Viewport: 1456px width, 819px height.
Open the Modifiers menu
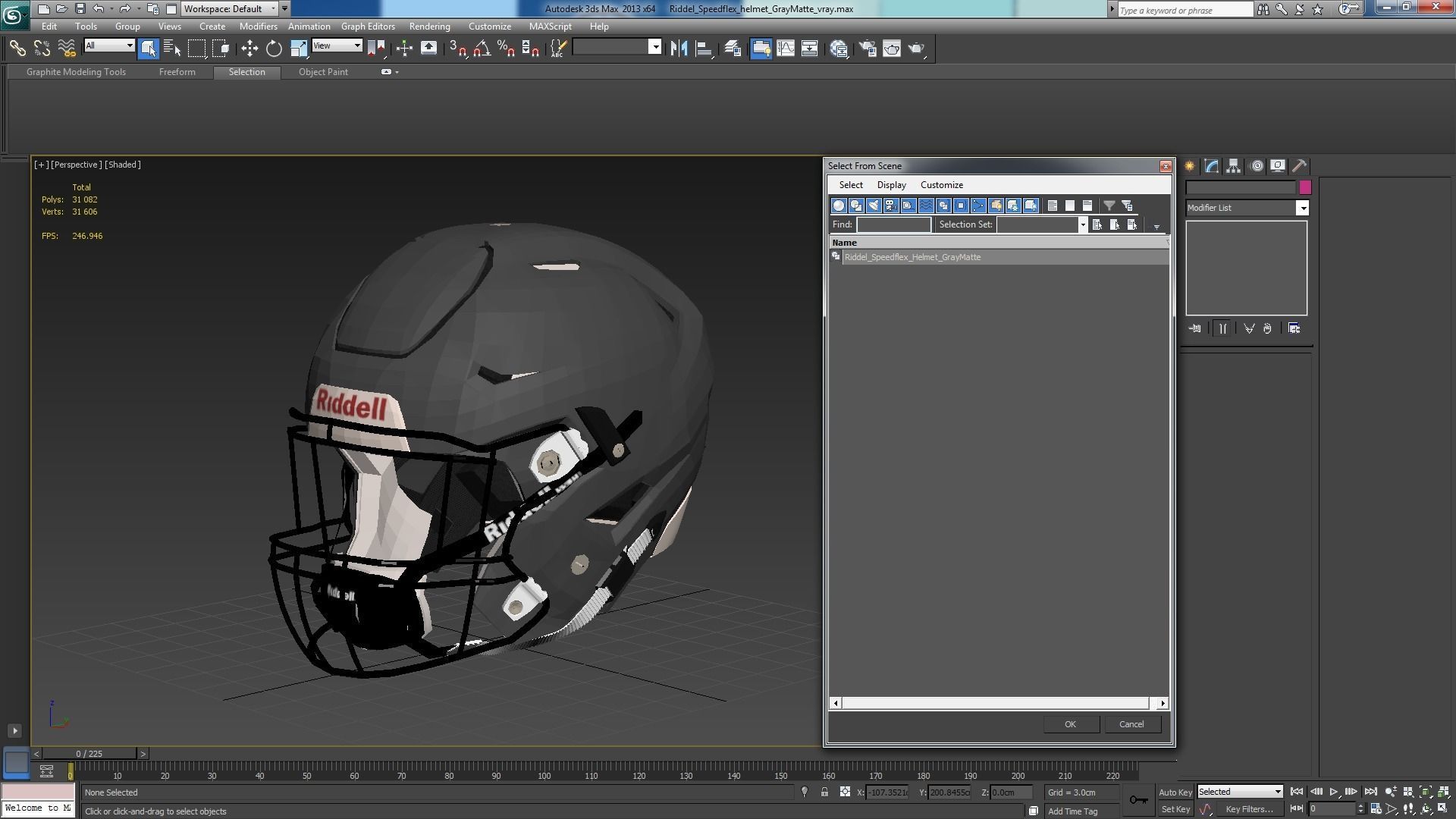pos(258,27)
